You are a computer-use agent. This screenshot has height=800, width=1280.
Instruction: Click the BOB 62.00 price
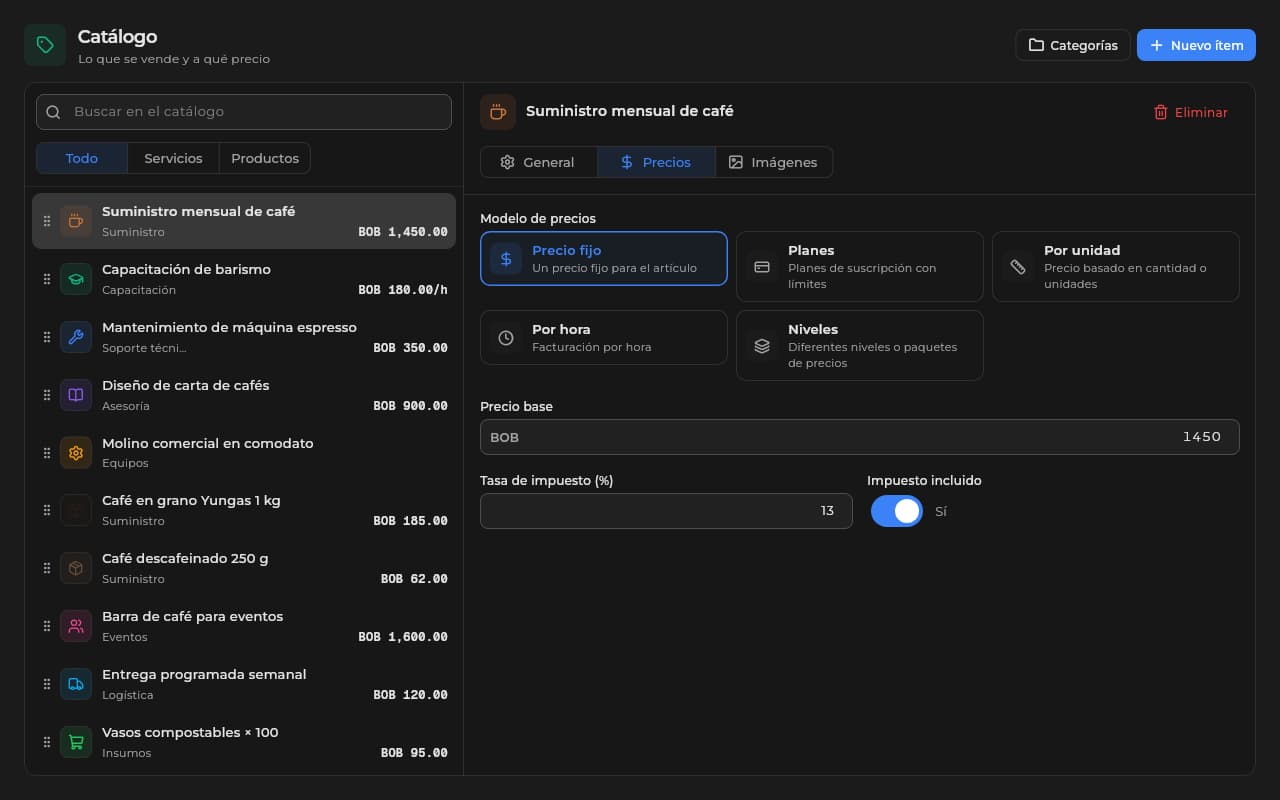(414, 579)
